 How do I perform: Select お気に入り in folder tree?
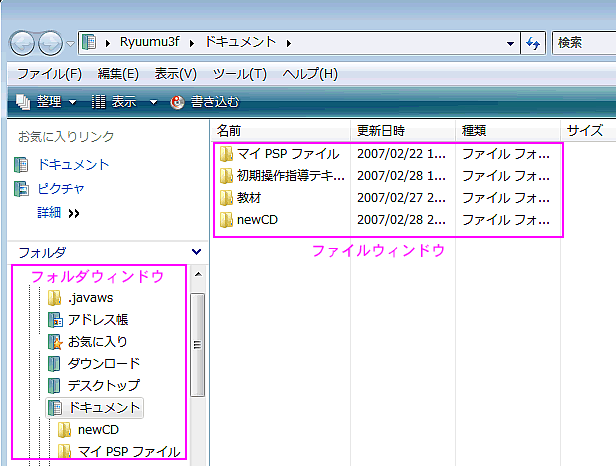pos(98,342)
